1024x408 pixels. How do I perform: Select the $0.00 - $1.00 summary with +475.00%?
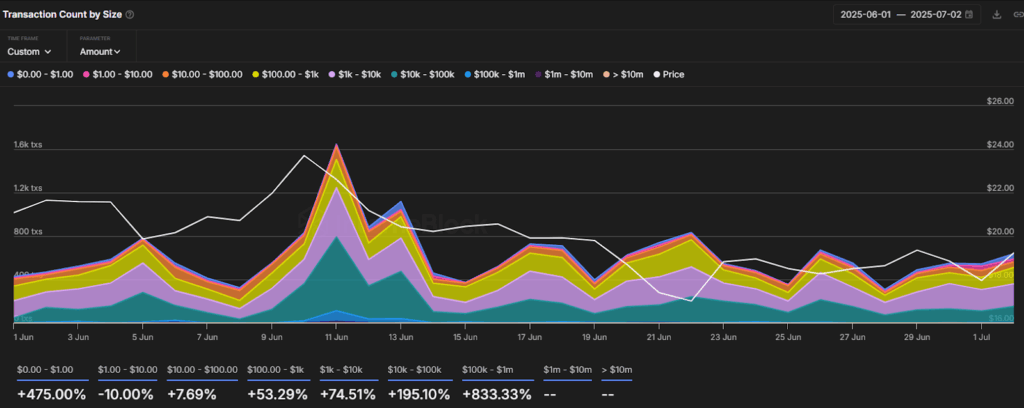click(52, 383)
